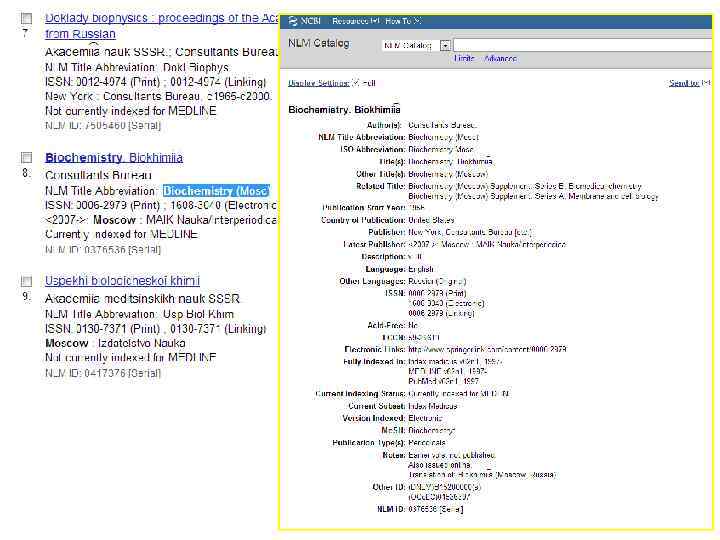
Task: Open the springerlink Electronic Links URL
Action: 487,349
